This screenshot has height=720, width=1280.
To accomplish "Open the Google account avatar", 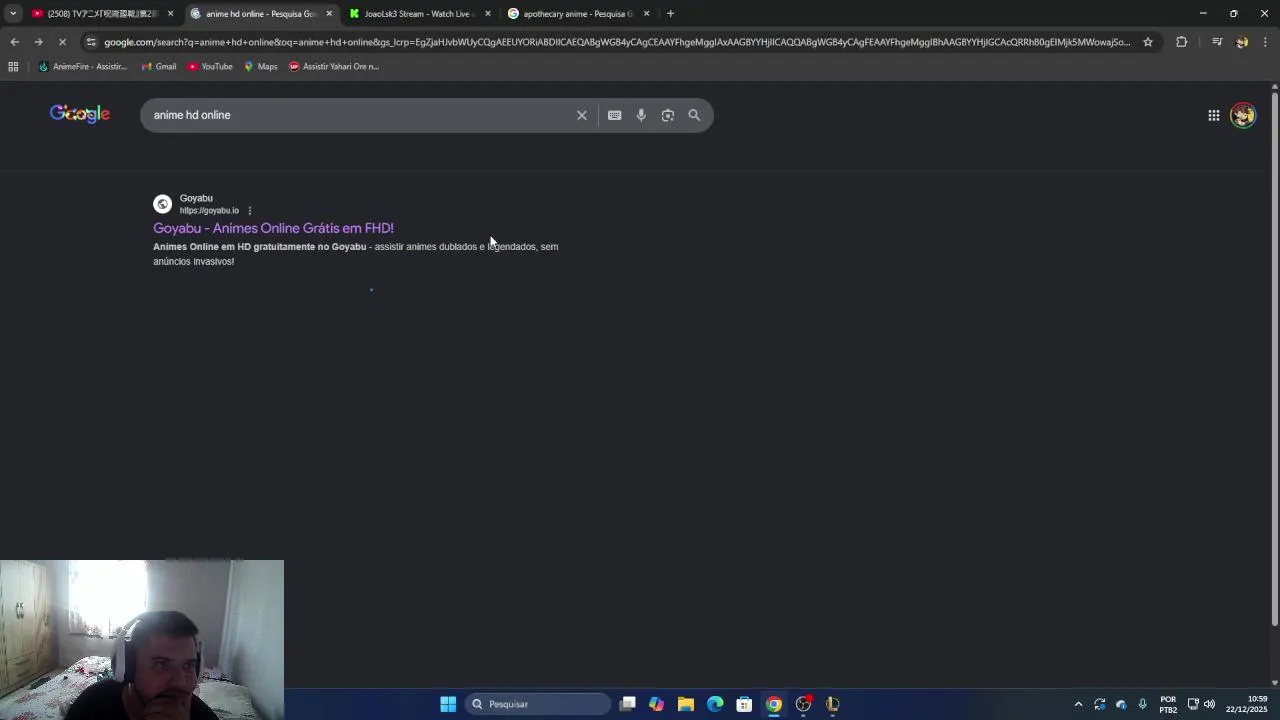I will [x=1243, y=115].
